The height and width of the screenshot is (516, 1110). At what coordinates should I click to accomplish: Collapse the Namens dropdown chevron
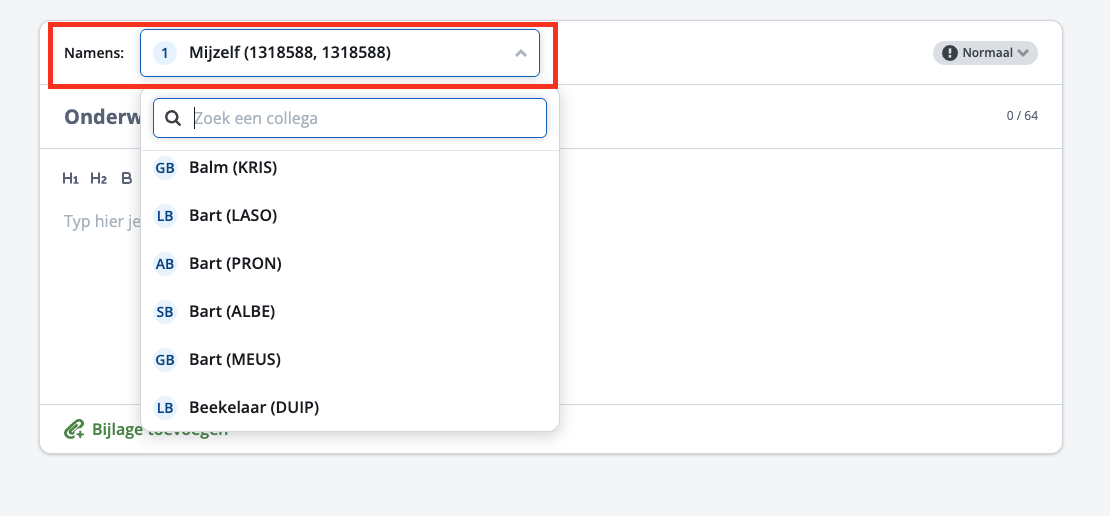click(x=520, y=53)
